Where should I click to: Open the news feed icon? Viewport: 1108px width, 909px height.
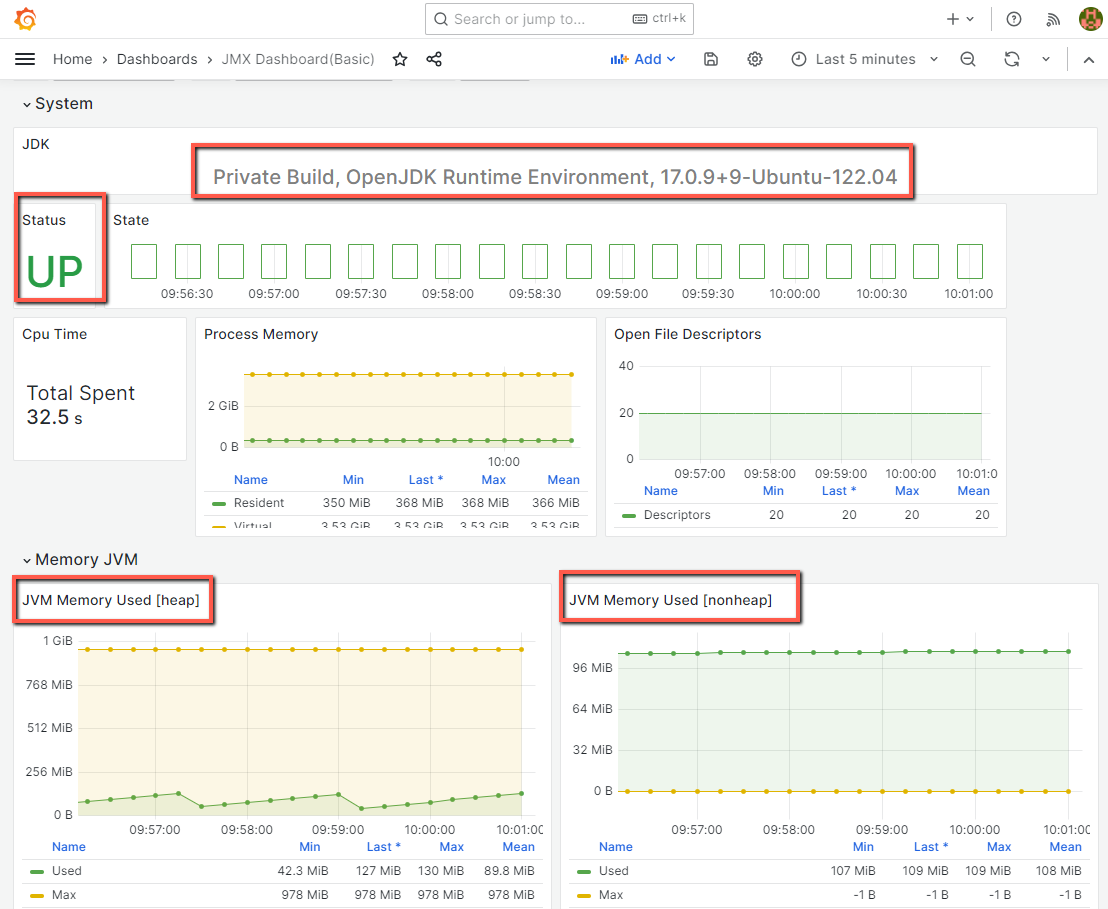point(1052,19)
